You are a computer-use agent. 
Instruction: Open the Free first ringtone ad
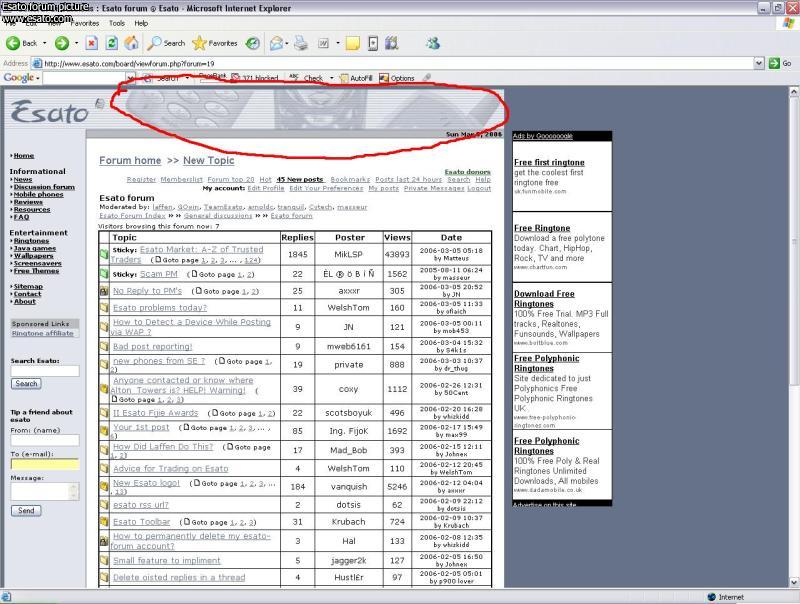tap(549, 162)
